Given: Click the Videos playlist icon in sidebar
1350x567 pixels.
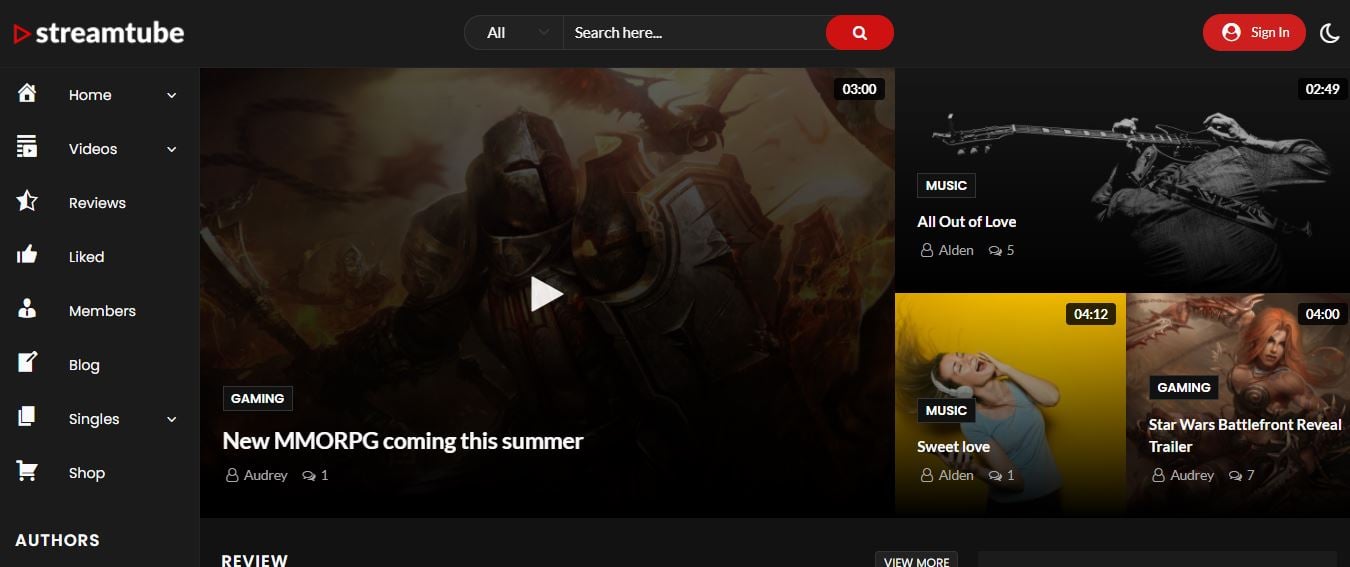Looking at the screenshot, I should click(27, 148).
